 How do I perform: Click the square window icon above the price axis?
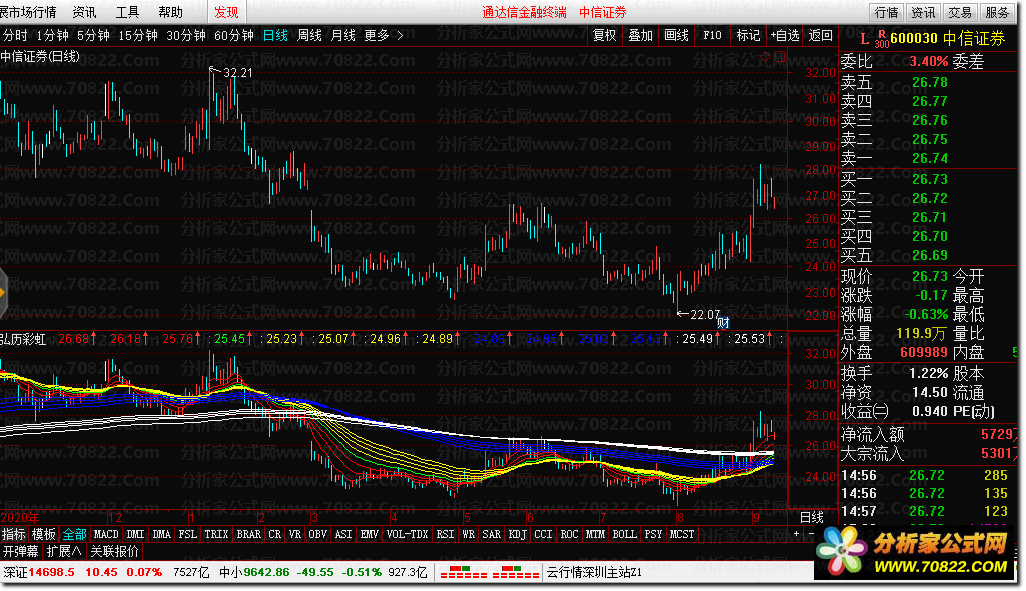(x=780, y=57)
